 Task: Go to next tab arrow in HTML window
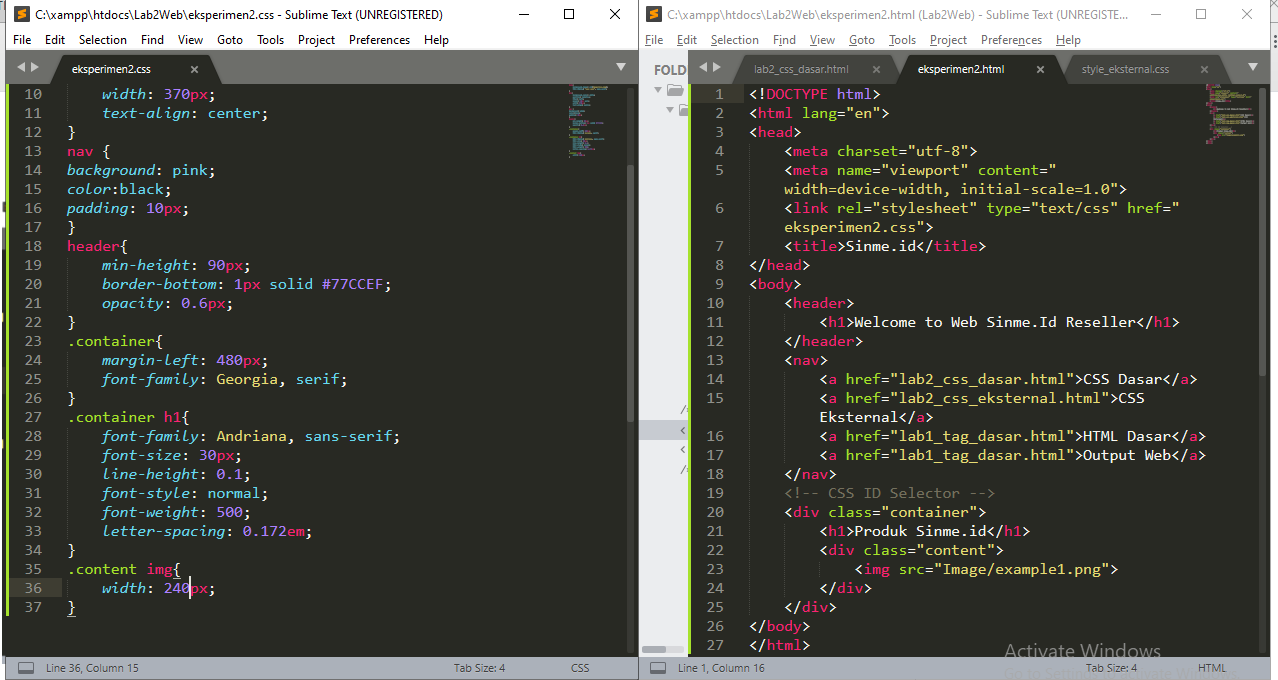(x=716, y=67)
